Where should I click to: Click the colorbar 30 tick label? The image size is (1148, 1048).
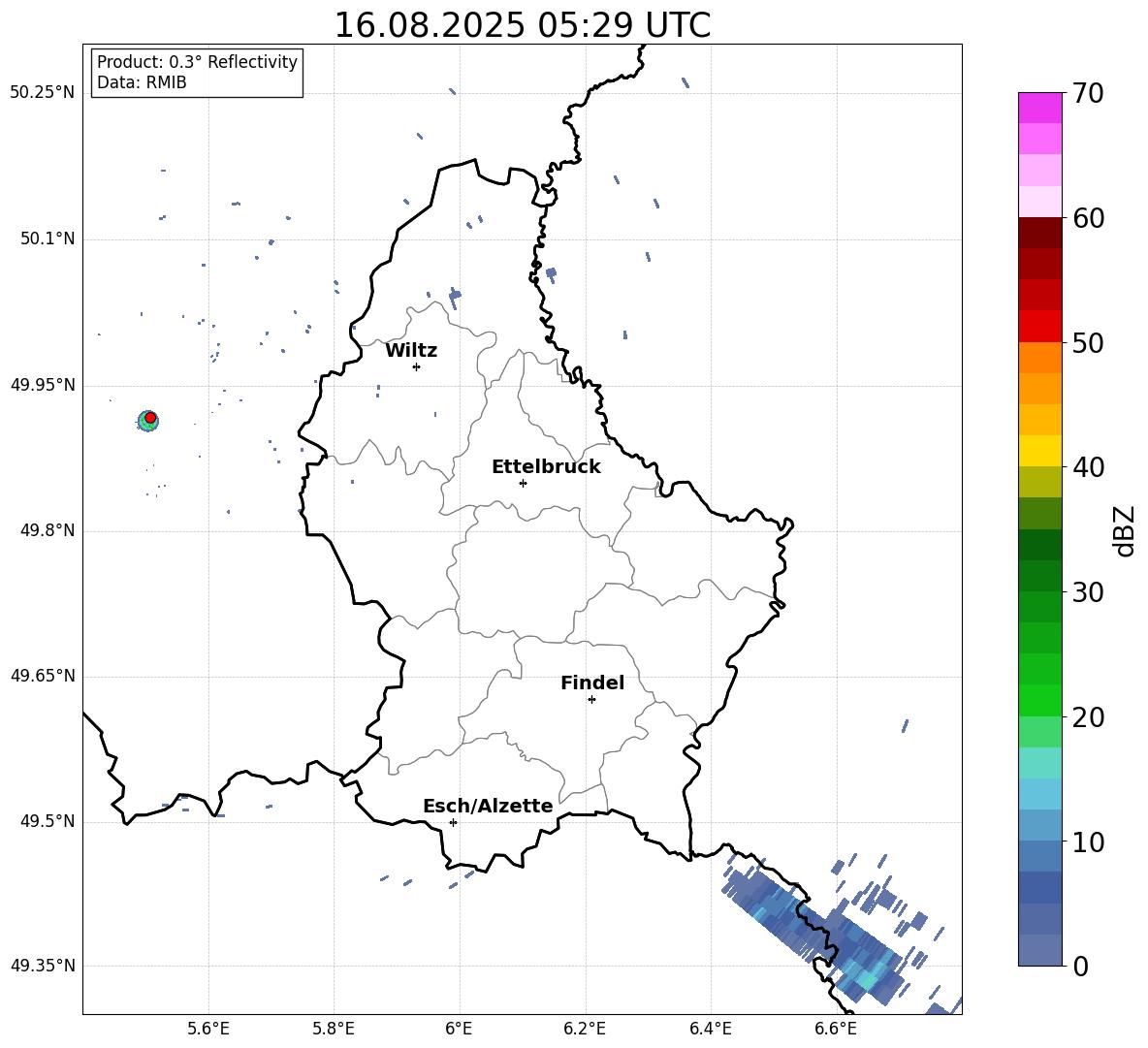click(1088, 592)
